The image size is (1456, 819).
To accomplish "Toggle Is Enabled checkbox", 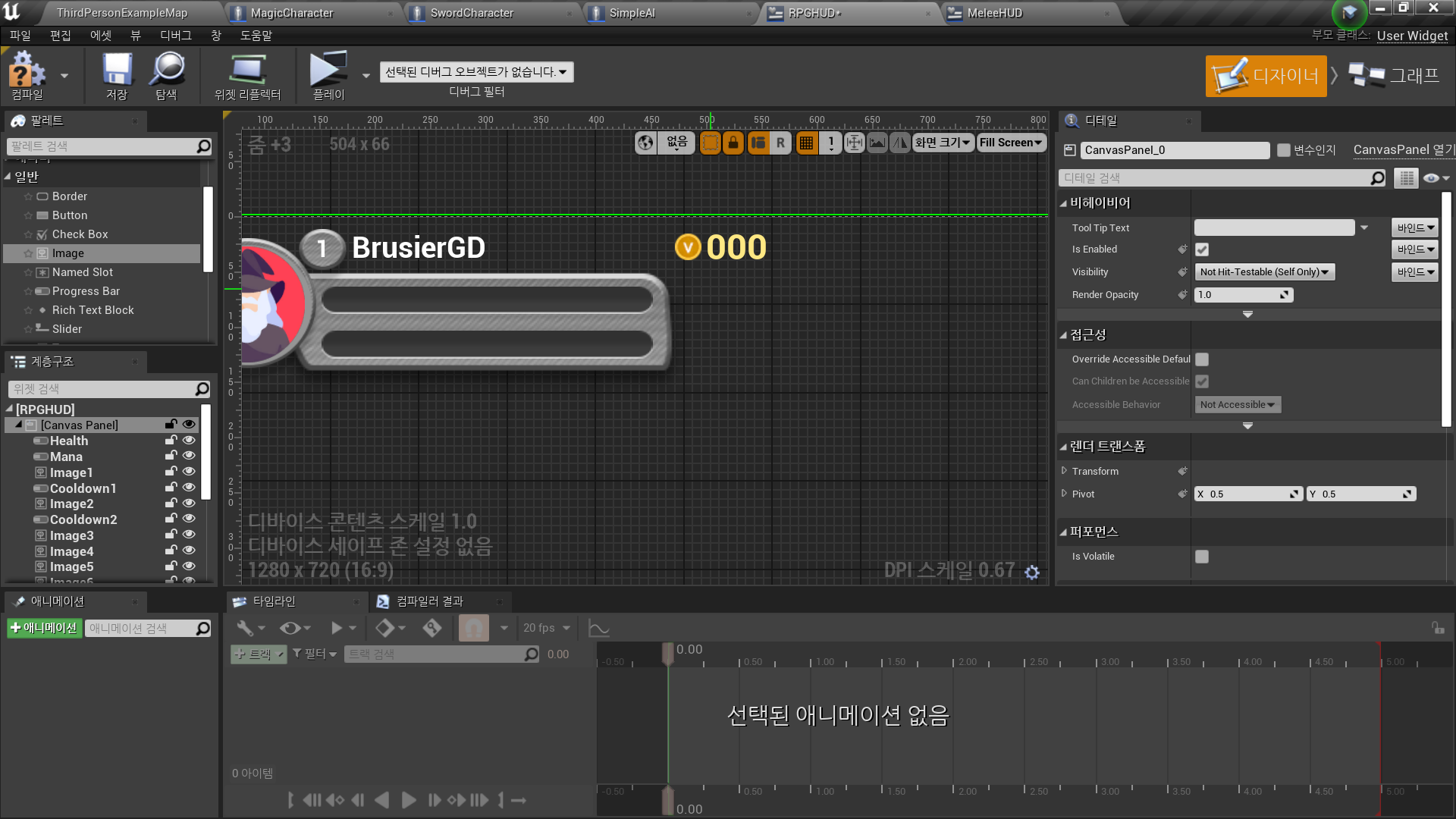I will [1202, 249].
